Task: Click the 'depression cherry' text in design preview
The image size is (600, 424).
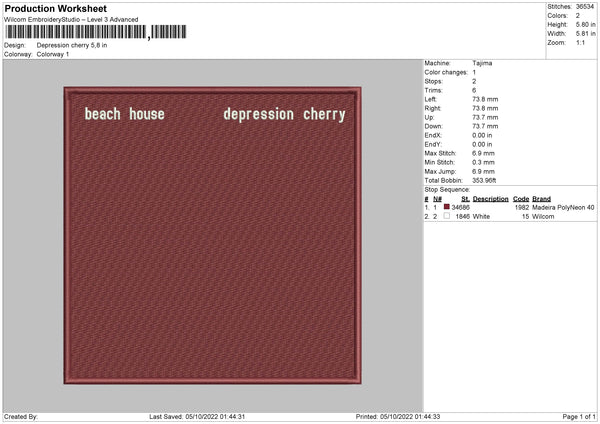Action: coord(284,114)
